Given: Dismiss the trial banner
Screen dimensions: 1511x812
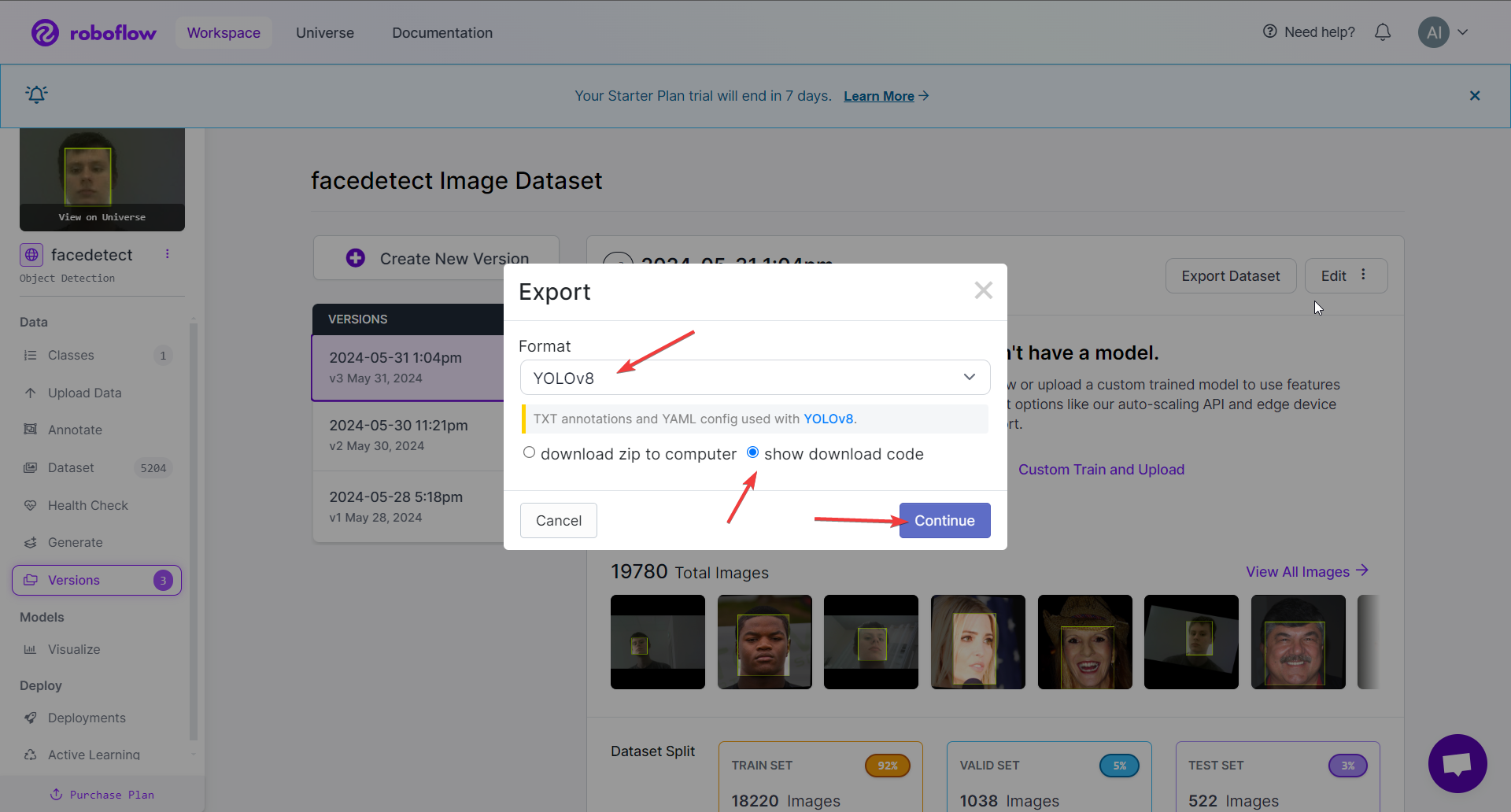Looking at the screenshot, I should (x=1475, y=96).
